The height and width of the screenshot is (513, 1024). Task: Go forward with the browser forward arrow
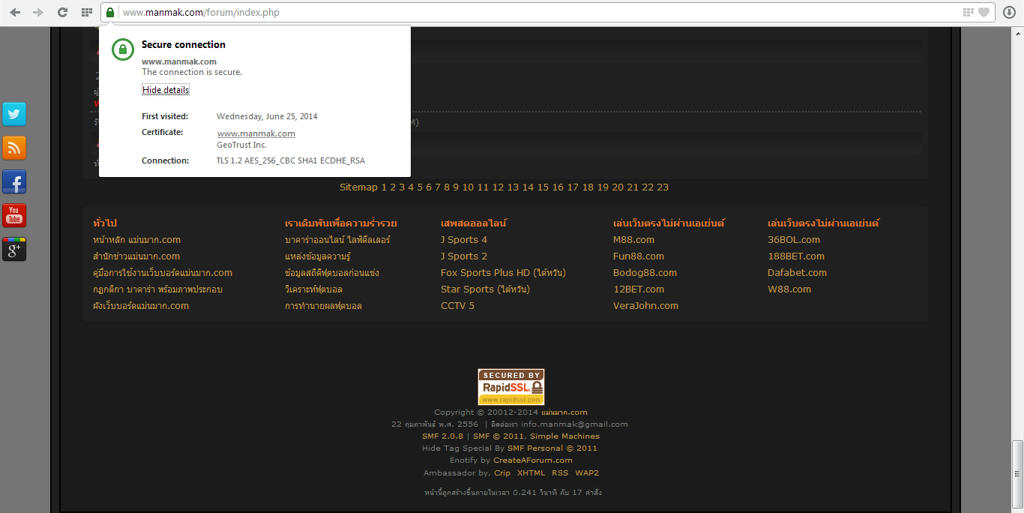point(38,12)
